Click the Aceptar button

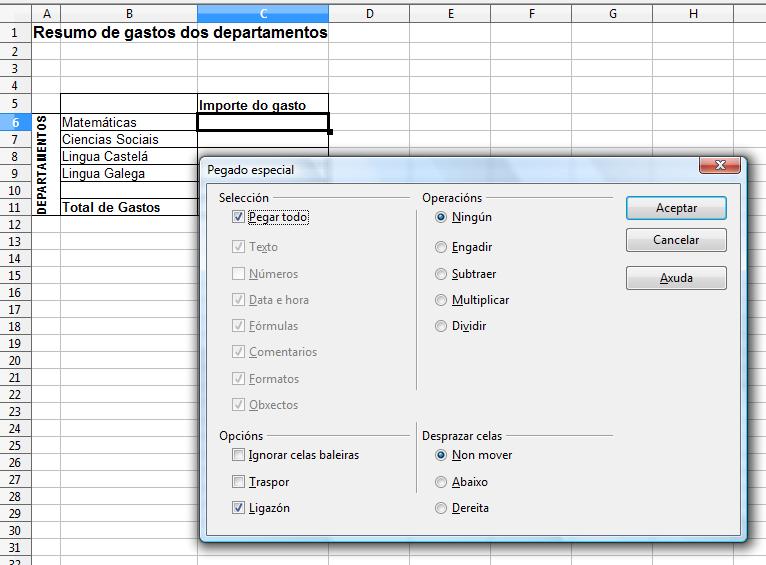676,208
